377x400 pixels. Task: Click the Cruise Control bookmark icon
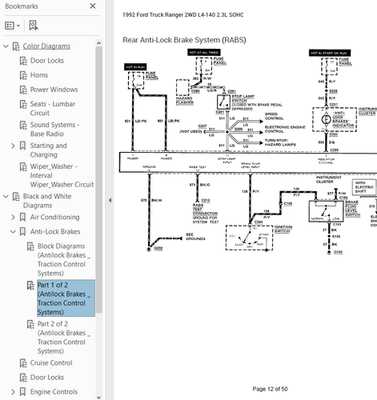[x=23, y=363]
